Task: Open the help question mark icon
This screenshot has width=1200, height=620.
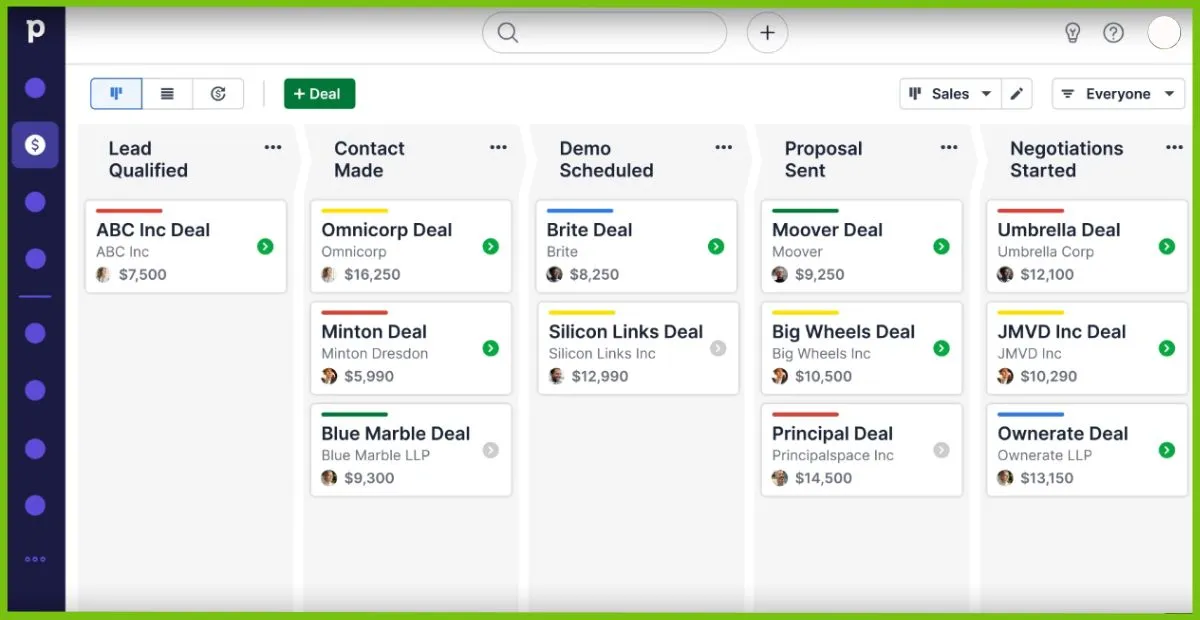Action: (1113, 33)
